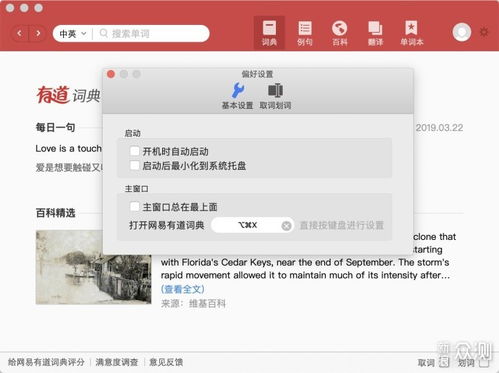Image resolution: width=499 pixels, height=373 pixels.
Task: Click the 有道词典 logo
Action: click(x=68, y=95)
